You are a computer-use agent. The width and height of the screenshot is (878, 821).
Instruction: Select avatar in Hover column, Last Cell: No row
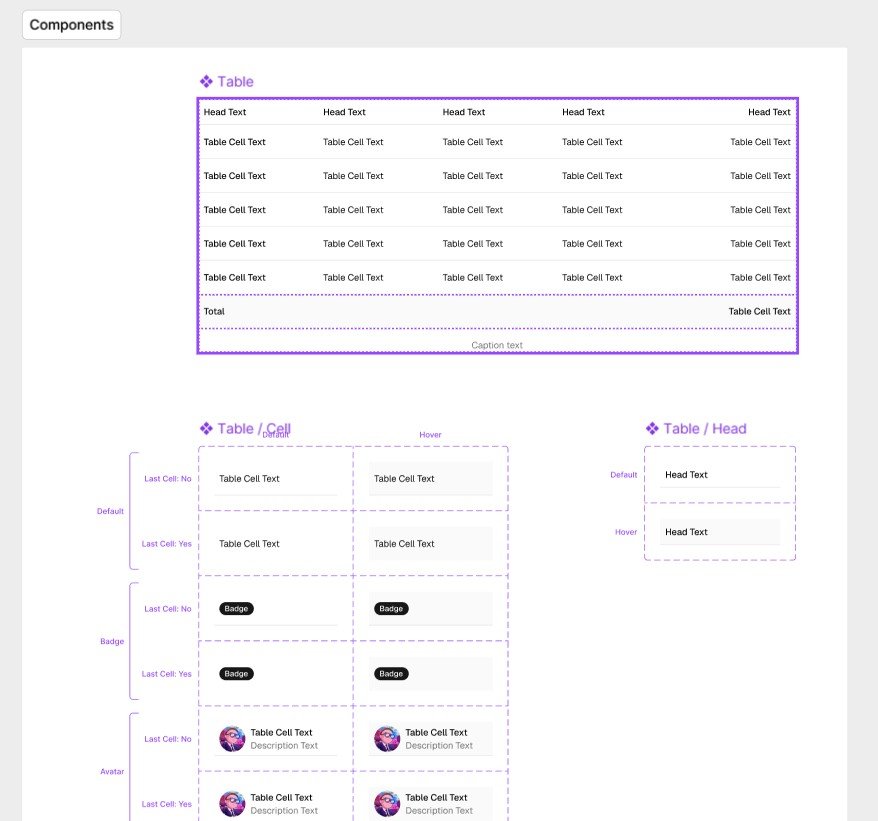click(x=387, y=739)
